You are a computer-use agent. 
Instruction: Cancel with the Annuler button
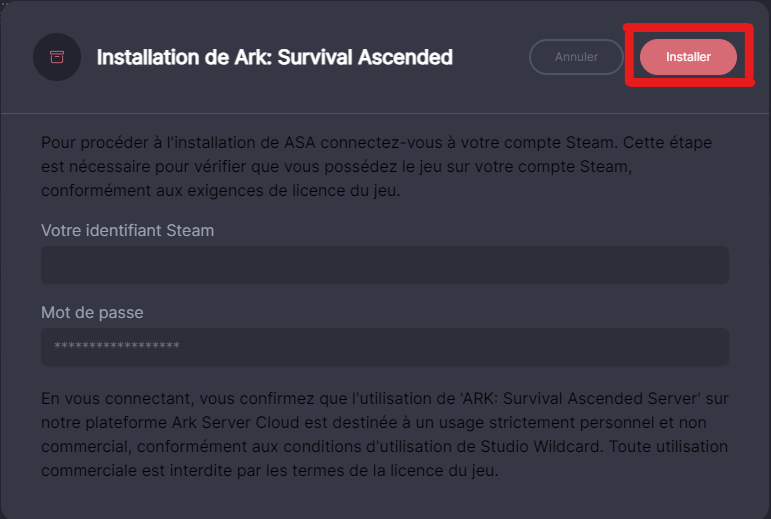tap(576, 57)
